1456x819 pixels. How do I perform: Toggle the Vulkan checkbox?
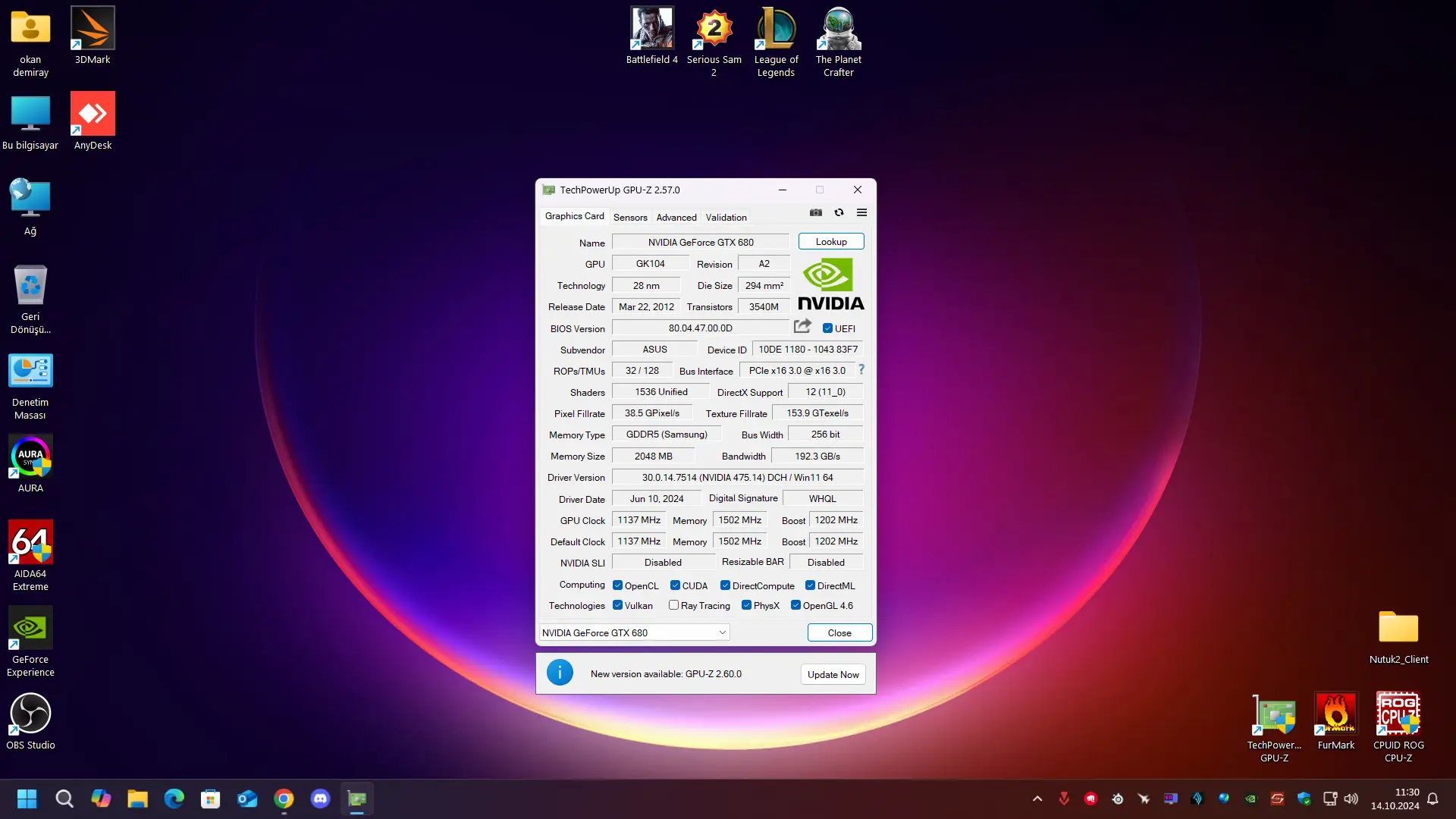(x=617, y=605)
